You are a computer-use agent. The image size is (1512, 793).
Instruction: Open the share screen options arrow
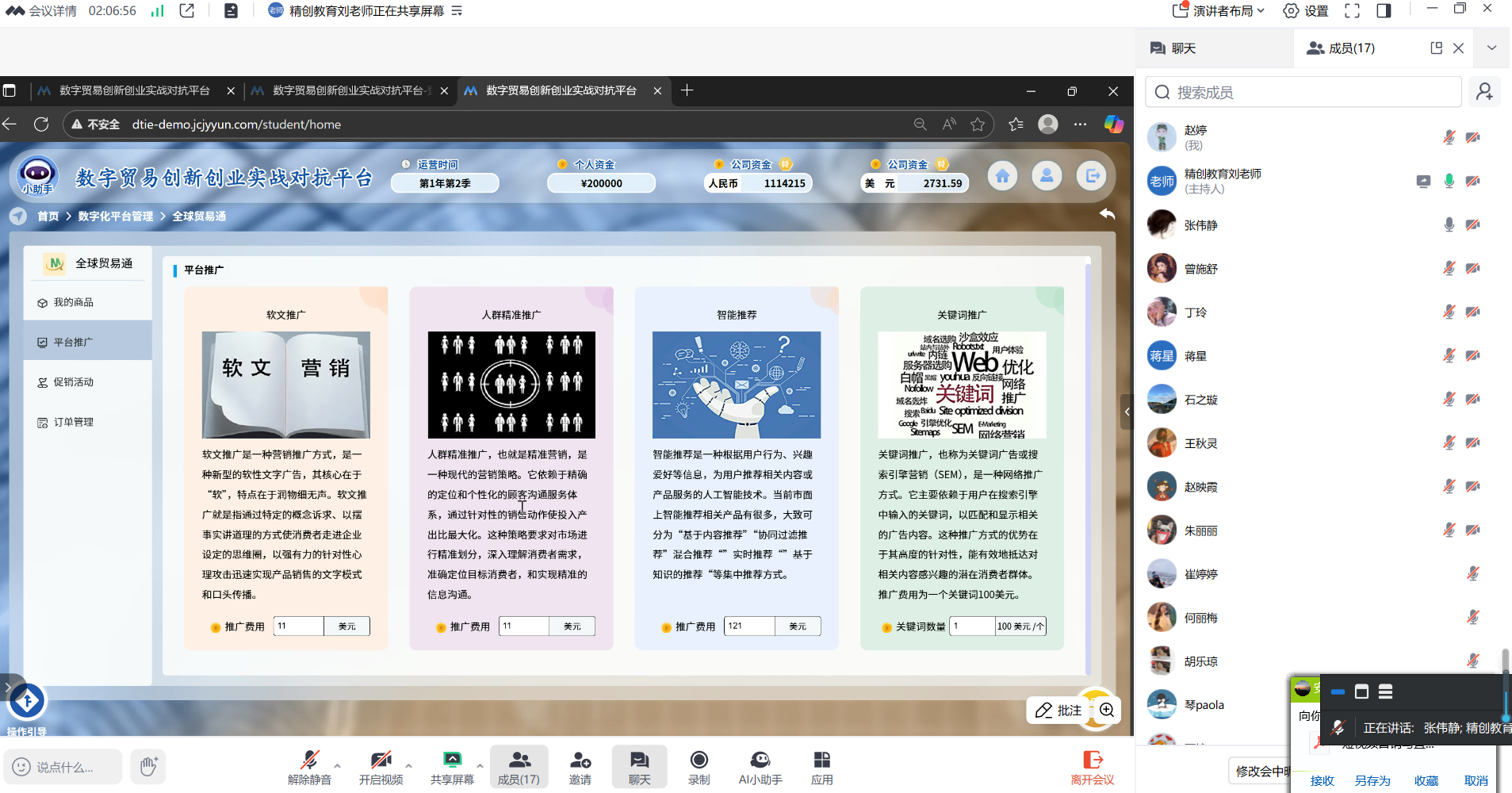pos(480,765)
